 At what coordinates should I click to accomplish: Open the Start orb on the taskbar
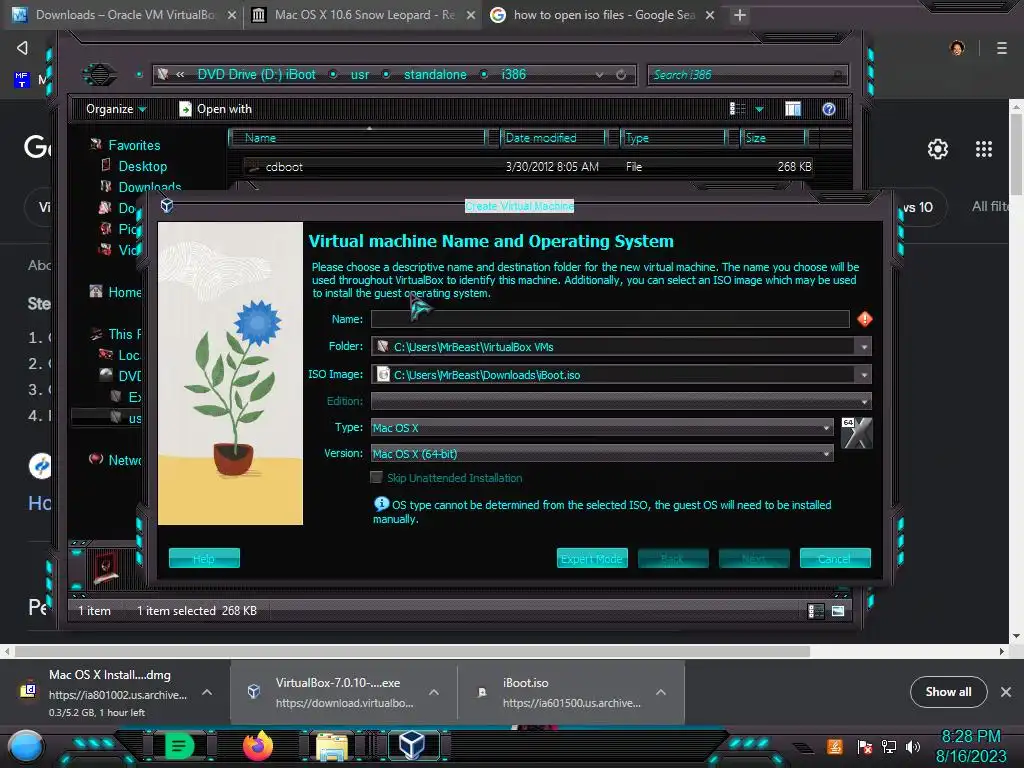coord(26,747)
